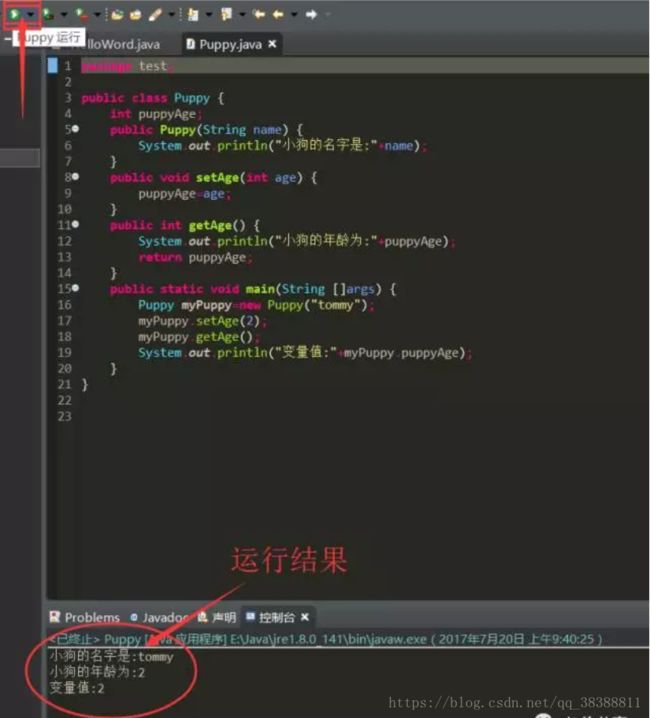Image resolution: width=650 pixels, height=718 pixels.
Task: Click the Coverage run icon
Action: 49,14
